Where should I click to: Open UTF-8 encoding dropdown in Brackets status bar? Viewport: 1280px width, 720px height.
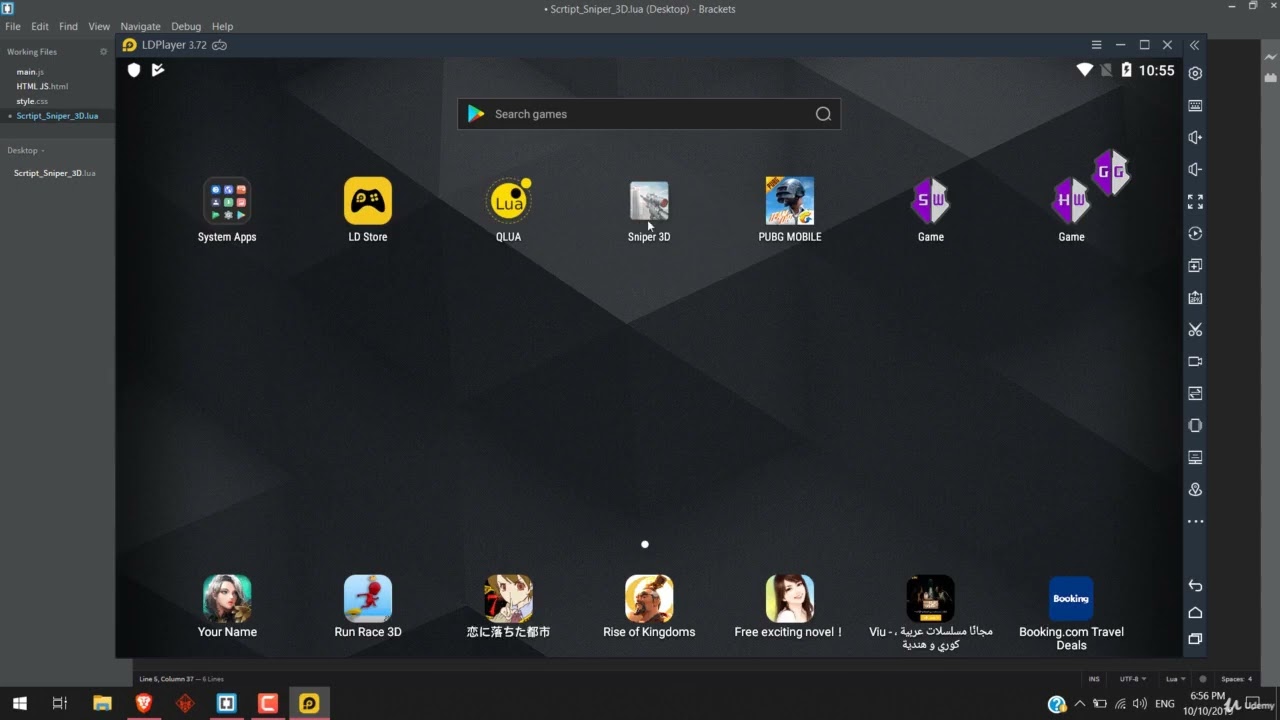point(1133,679)
